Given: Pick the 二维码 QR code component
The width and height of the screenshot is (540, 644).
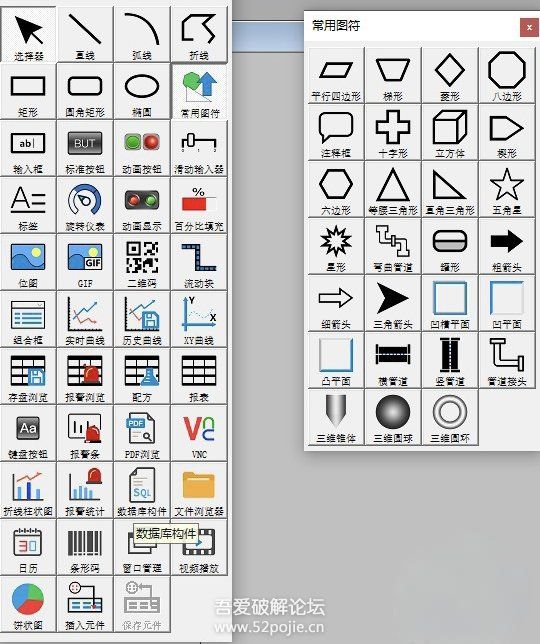Looking at the screenshot, I should (x=142, y=262).
